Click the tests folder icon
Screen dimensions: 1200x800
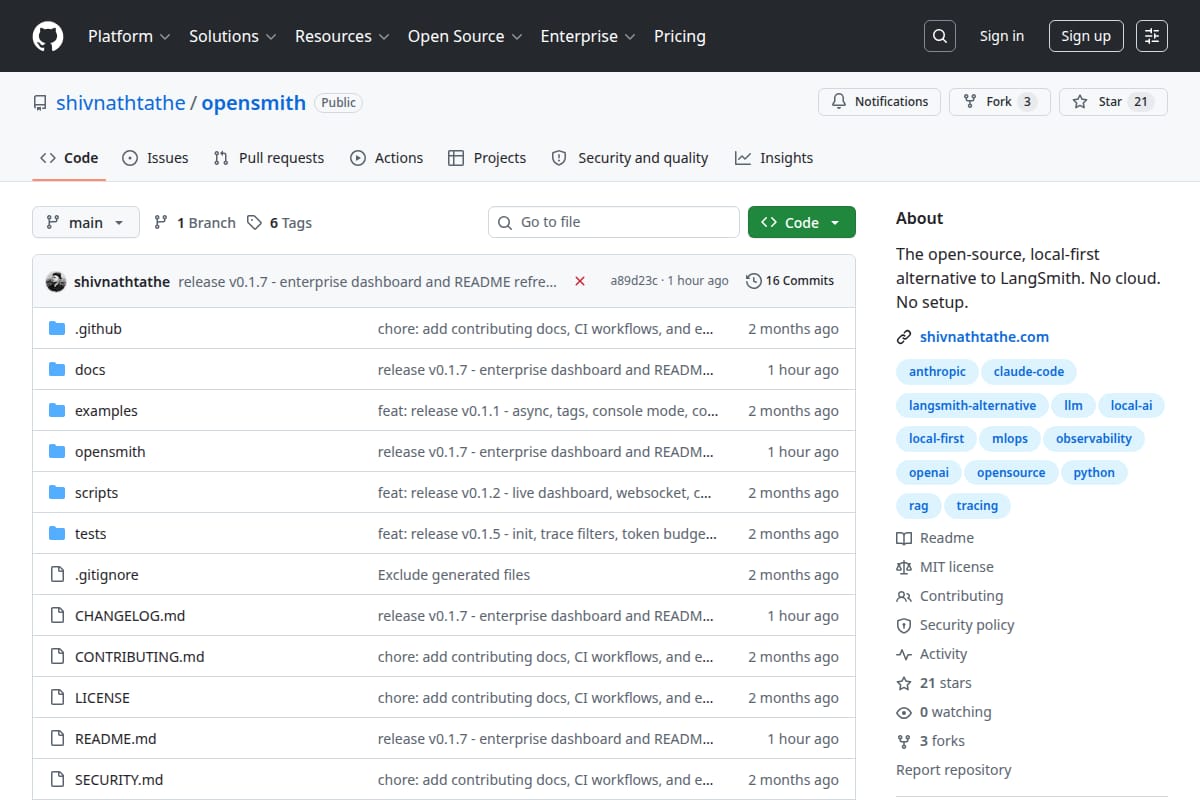57,534
